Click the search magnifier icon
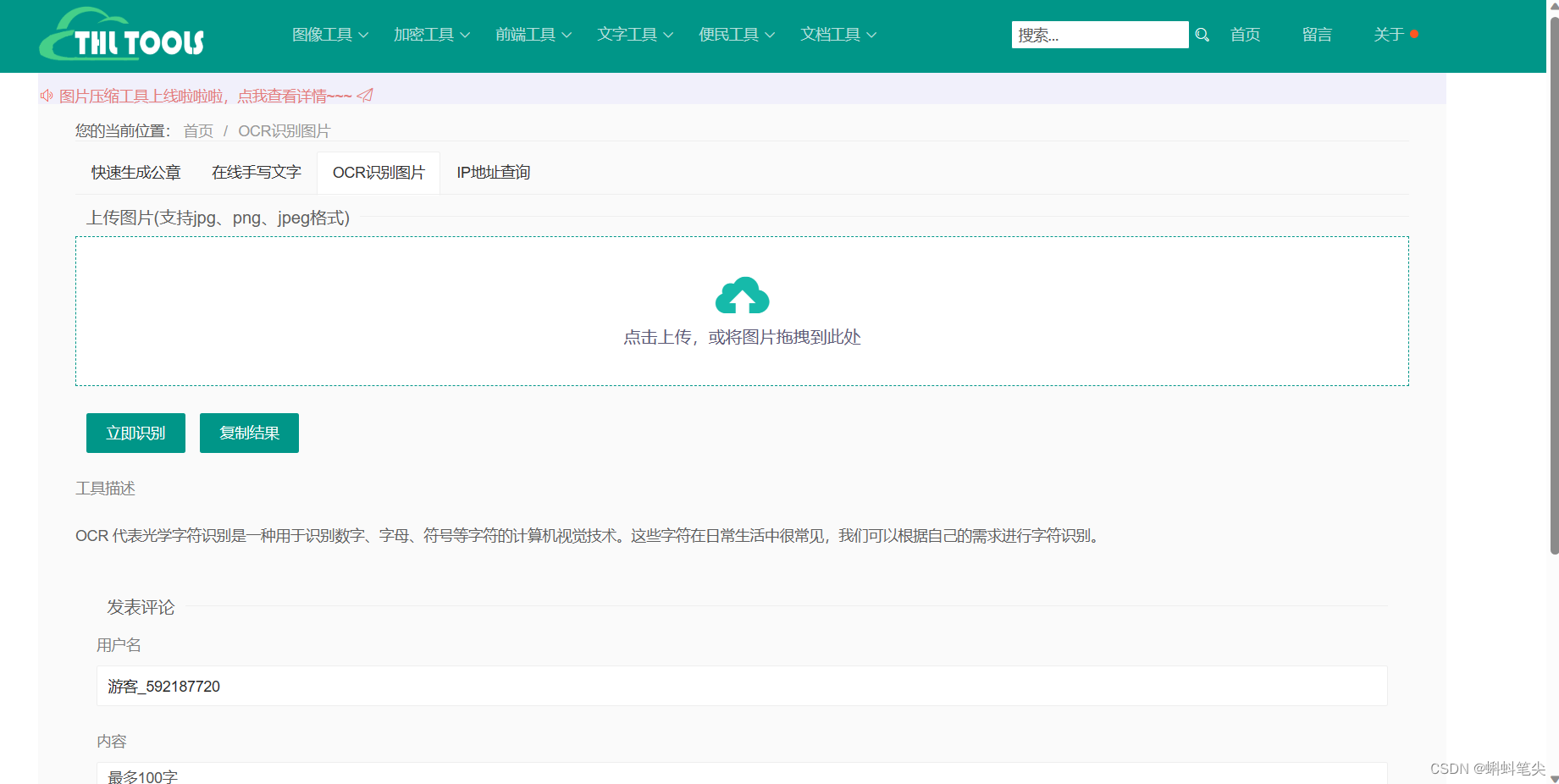 coord(1202,35)
